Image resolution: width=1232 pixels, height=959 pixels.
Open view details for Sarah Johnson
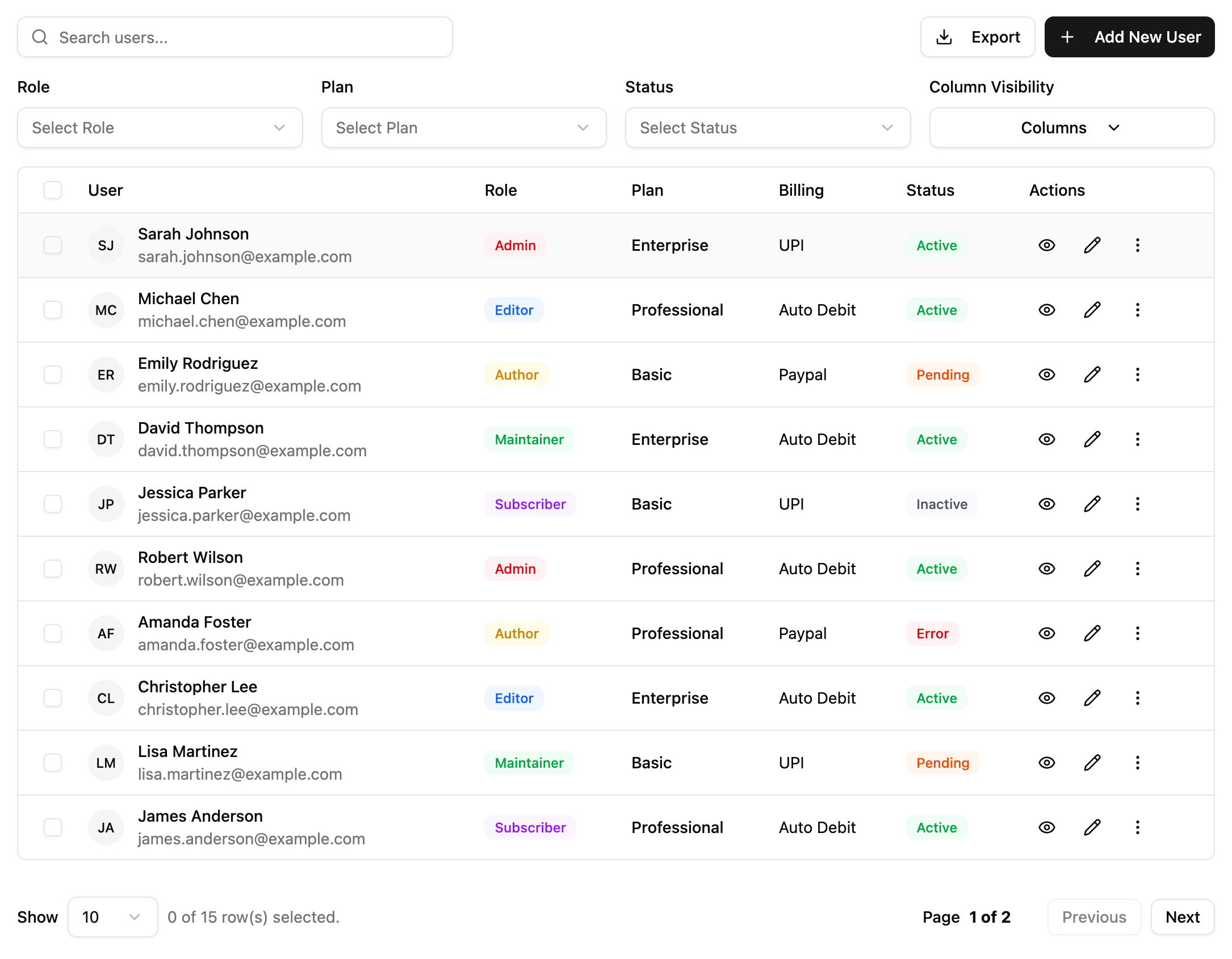[x=1046, y=245]
